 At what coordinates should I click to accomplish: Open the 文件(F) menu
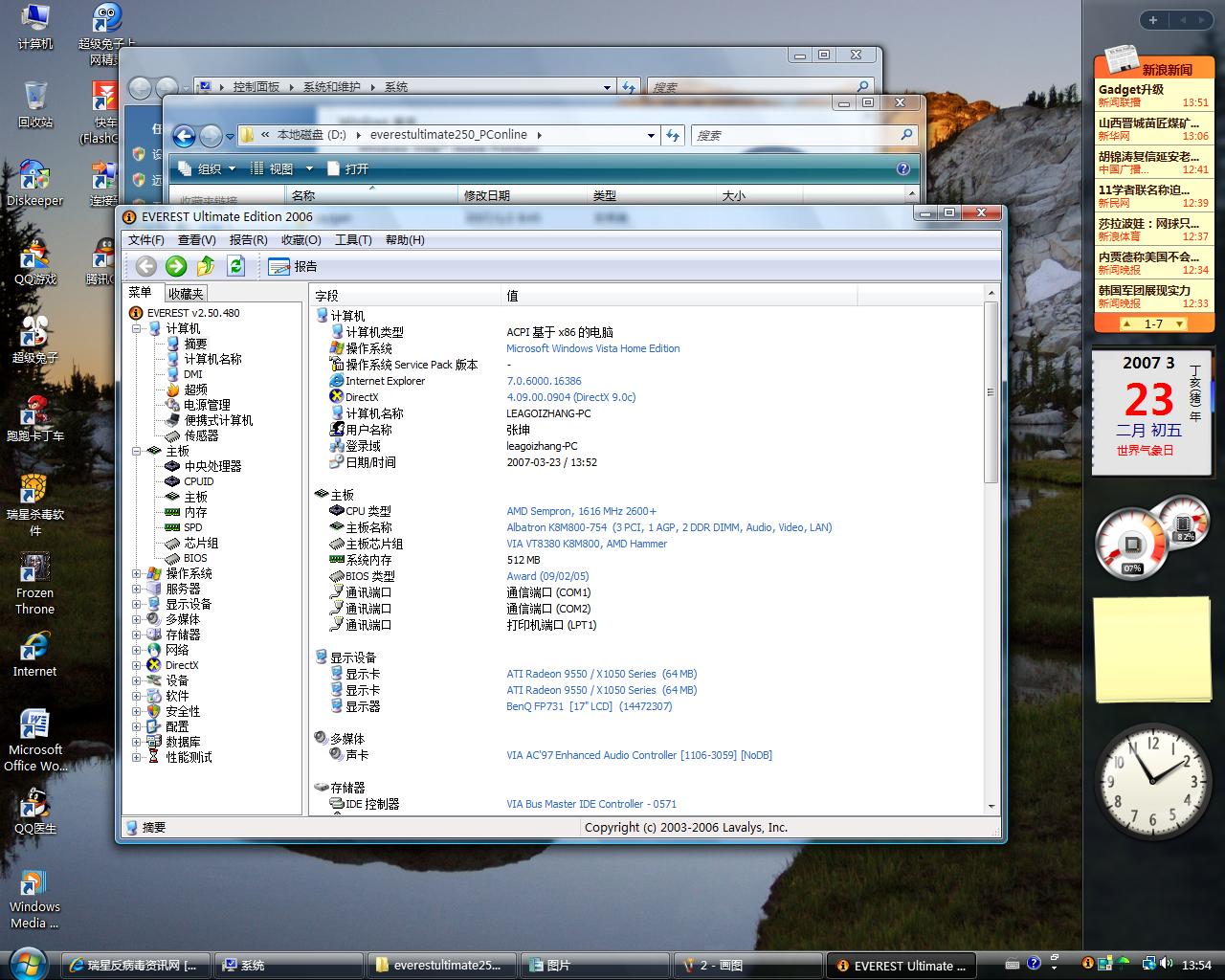(146, 240)
